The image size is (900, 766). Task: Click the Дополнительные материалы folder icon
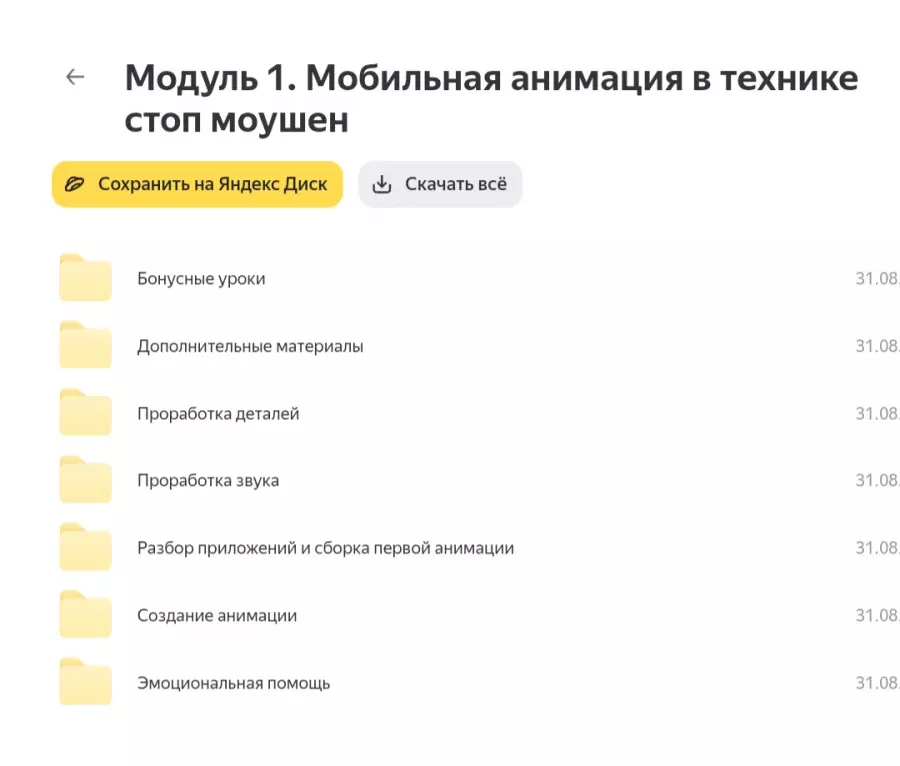tap(85, 344)
